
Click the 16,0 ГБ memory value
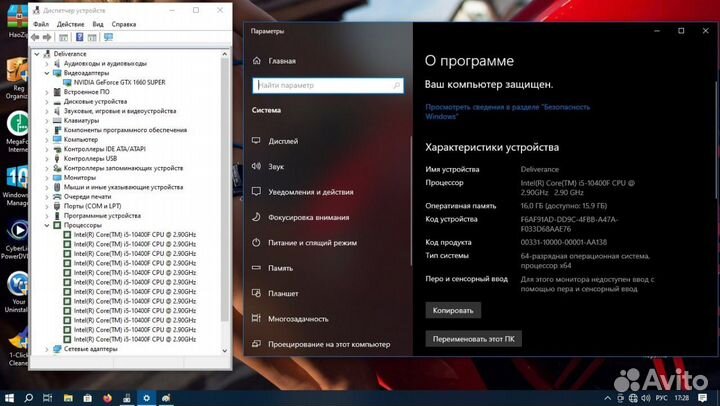click(x=563, y=206)
